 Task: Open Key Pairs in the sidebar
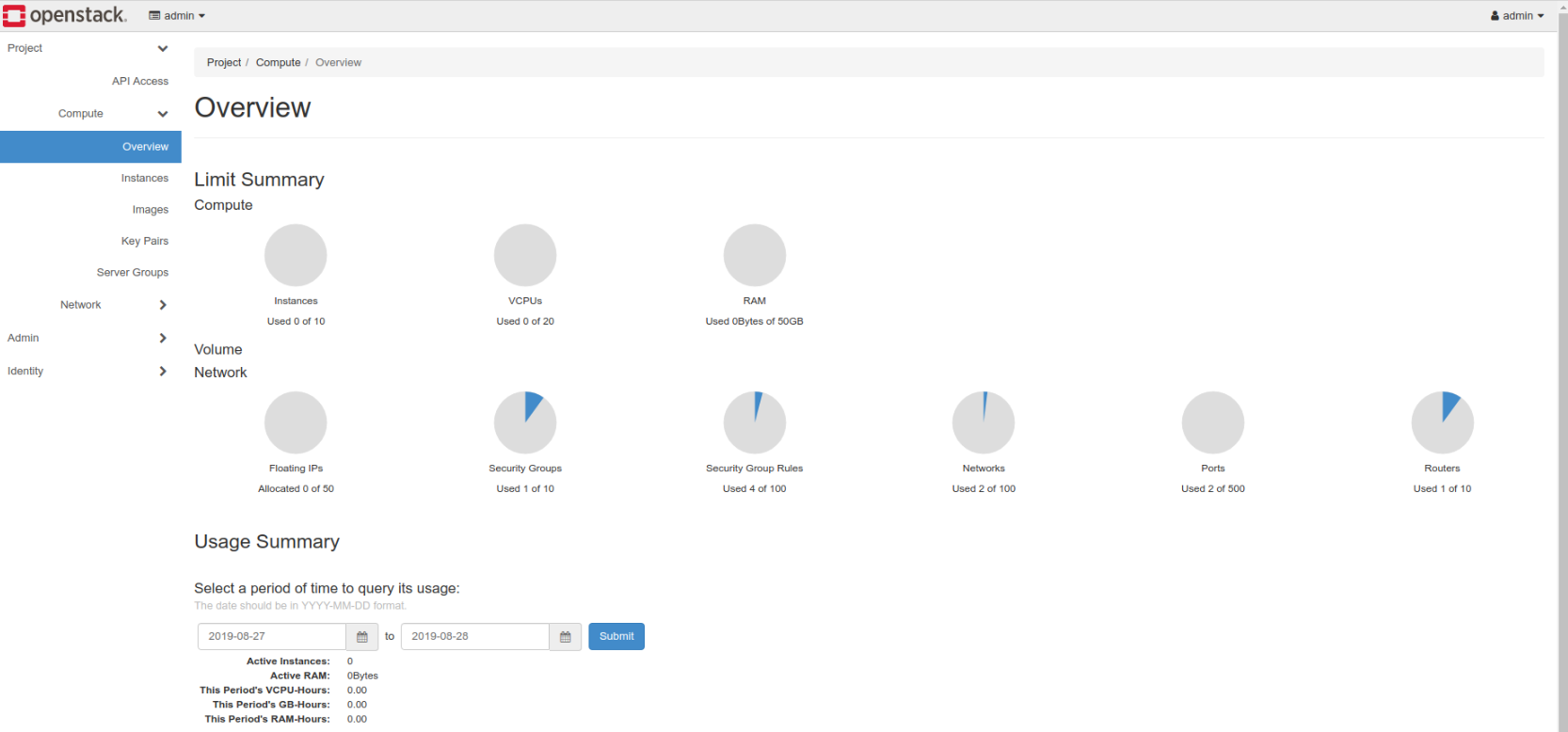144,241
